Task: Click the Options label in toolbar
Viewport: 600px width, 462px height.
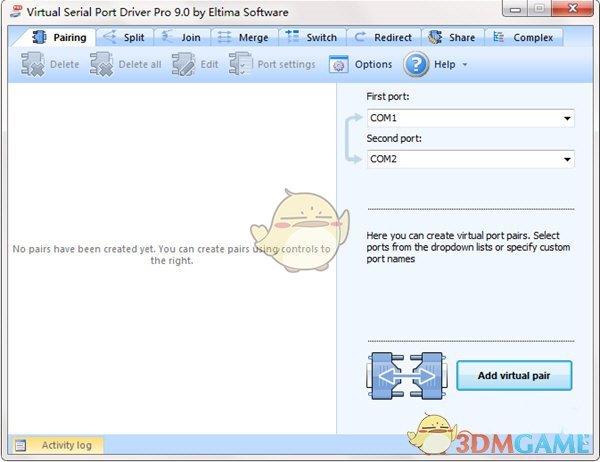Action: click(373, 64)
